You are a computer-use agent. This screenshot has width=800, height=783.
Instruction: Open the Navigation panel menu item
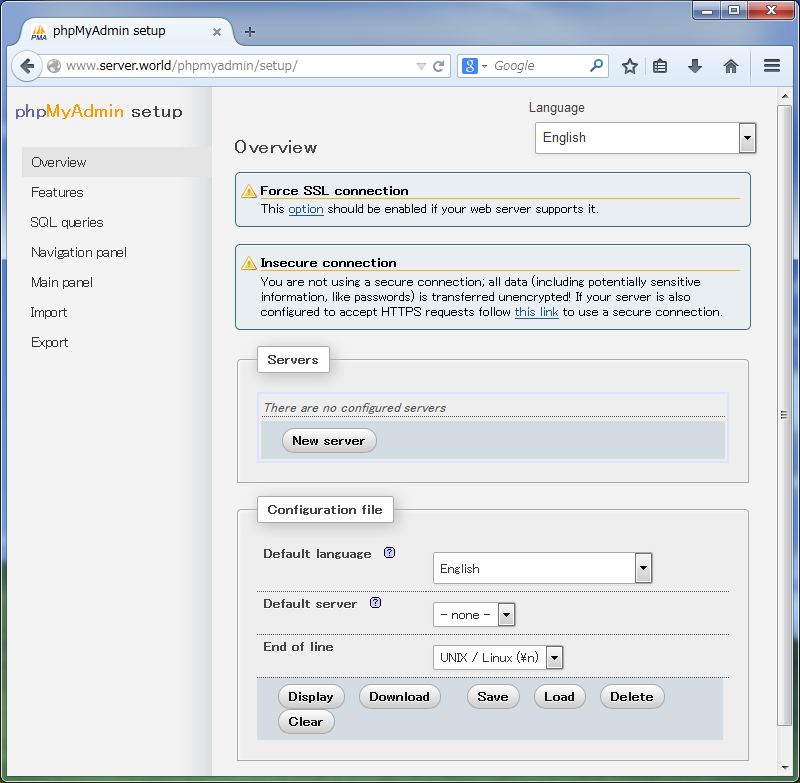(x=79, y=252)
